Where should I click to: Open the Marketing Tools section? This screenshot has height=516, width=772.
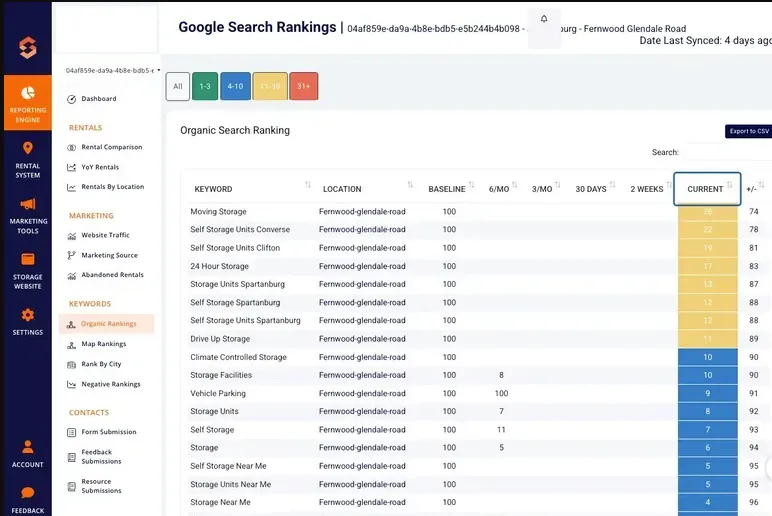coord(28,216)
